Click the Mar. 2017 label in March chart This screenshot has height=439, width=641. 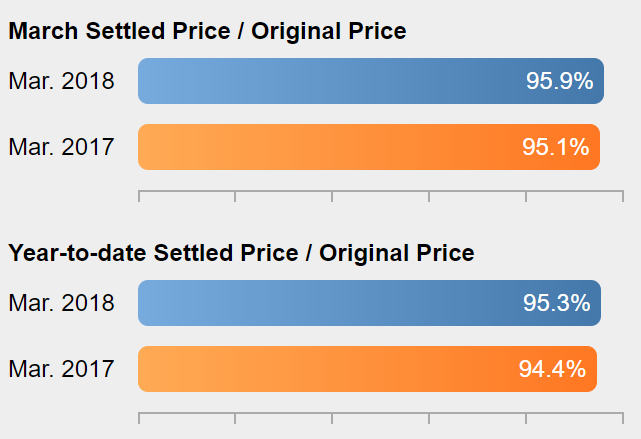click(61, 147)
